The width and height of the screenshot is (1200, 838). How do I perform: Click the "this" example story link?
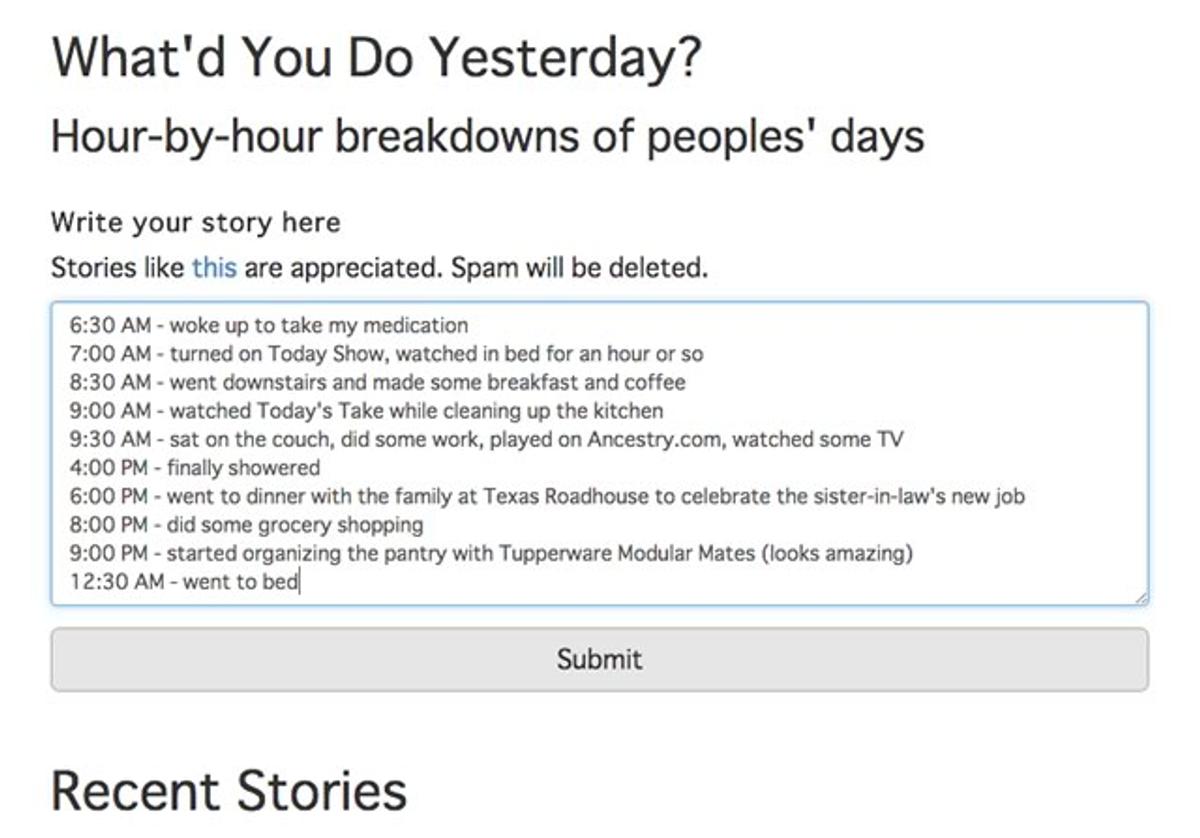coord(214,268)
